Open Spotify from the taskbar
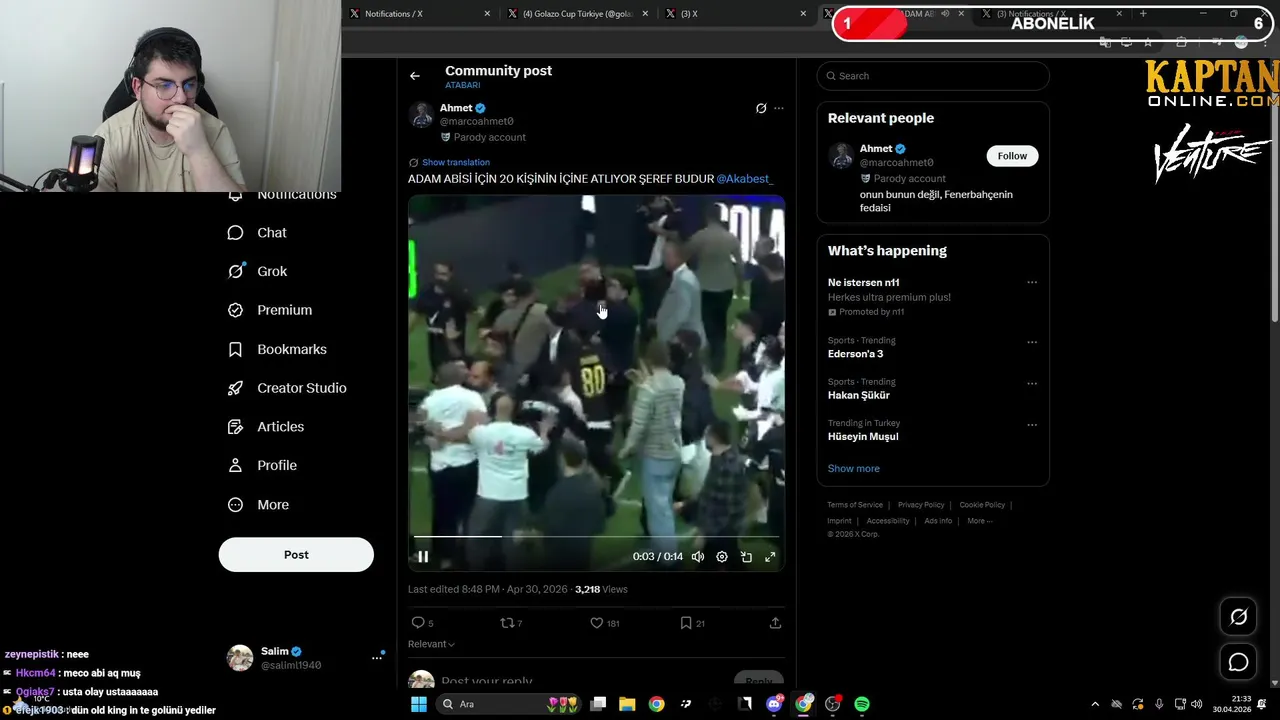1280x720 pixels. pos(862,704)
